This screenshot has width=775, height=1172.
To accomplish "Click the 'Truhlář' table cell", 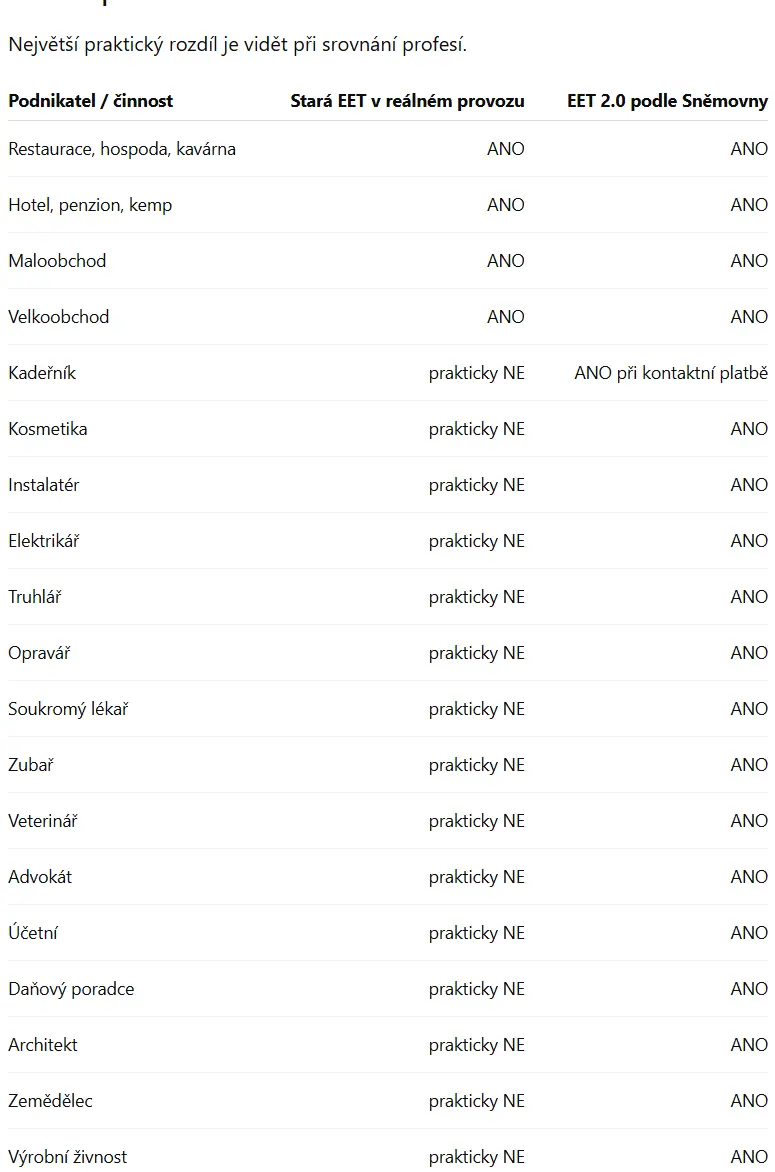I will pyautogui.click(x=34, y=597).
